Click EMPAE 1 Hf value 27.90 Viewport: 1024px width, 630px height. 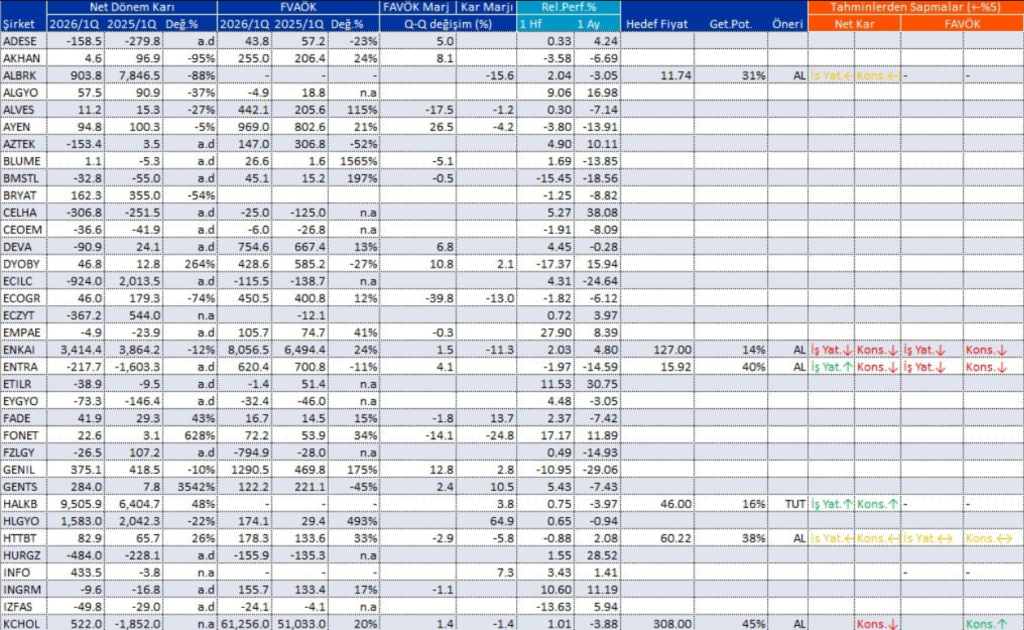click(556, 332)
